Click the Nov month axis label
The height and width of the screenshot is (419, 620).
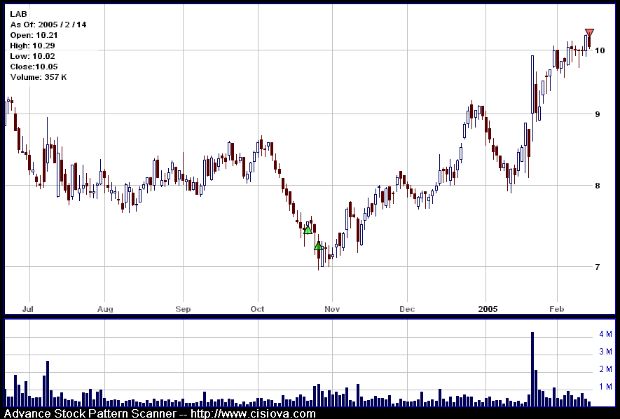coord(332,309)
